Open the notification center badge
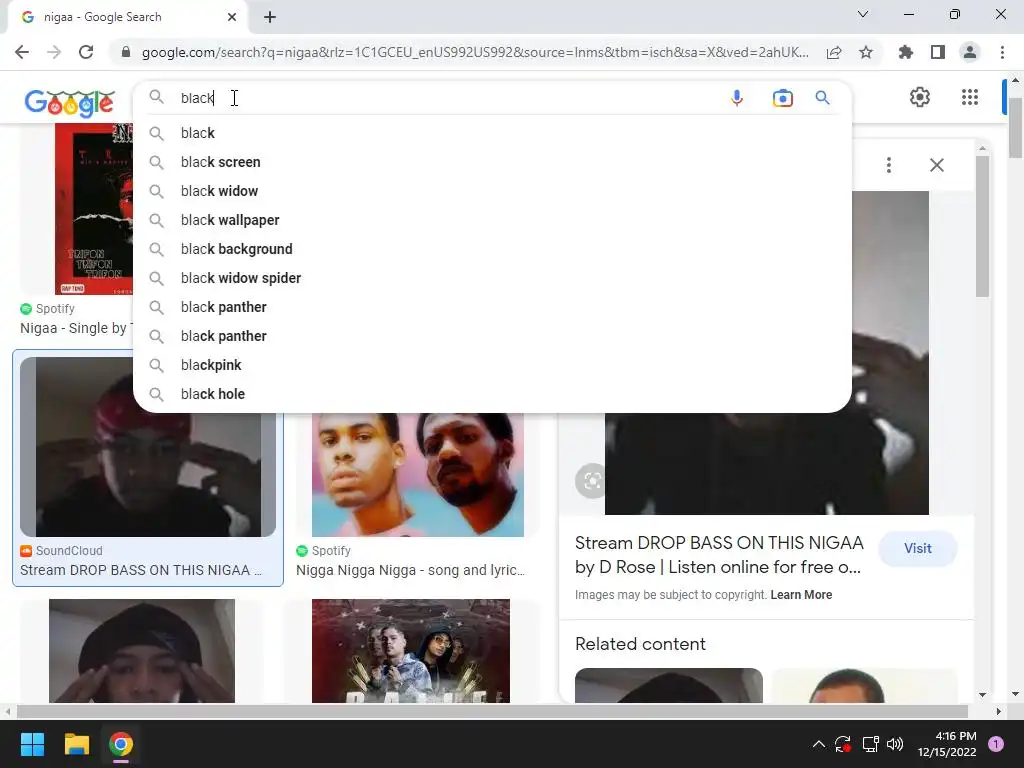Image resolution: width=1024 pixels, height=768 pixels. coord(996,744)
